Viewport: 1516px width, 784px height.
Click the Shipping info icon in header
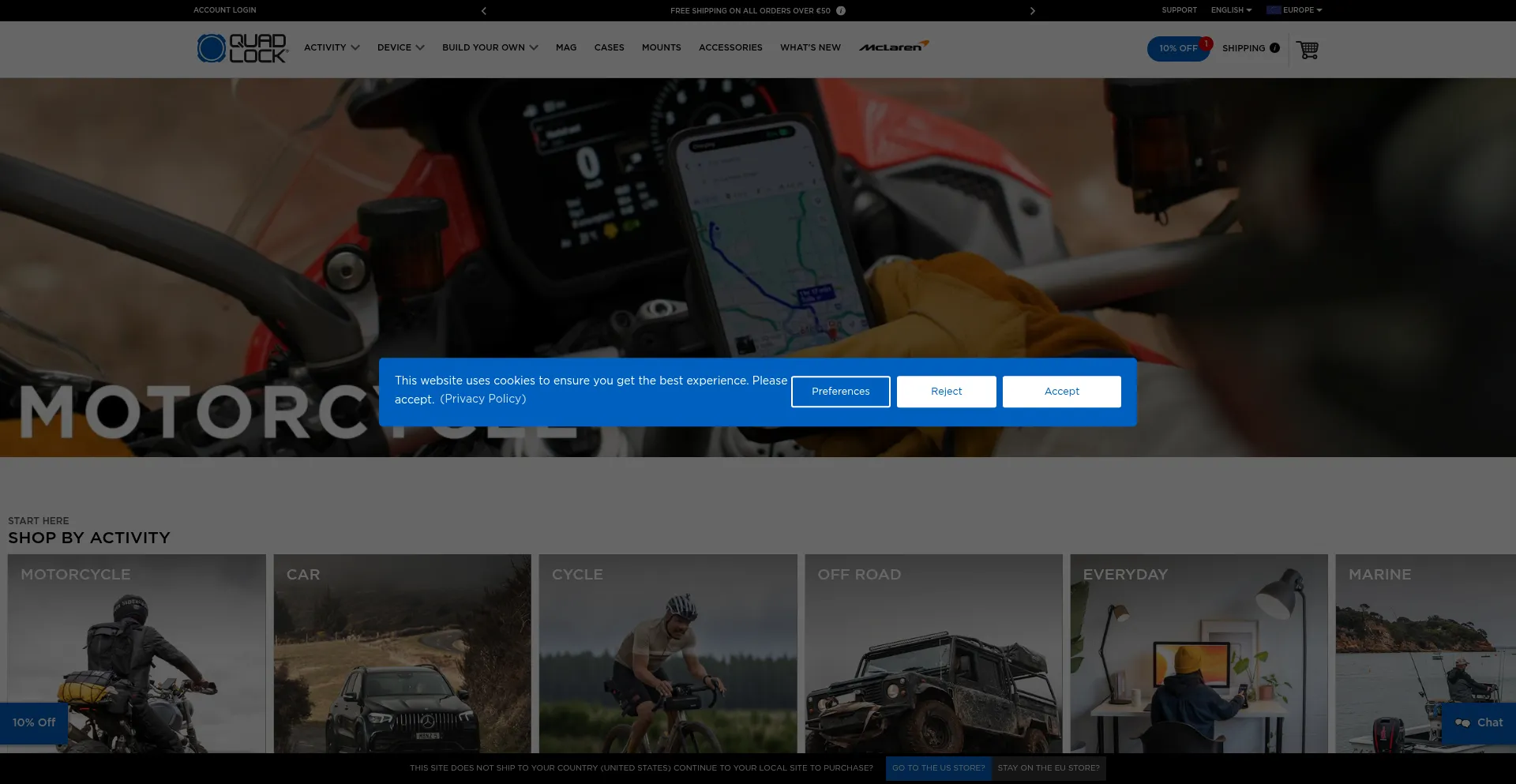click(x=1274, y=48)
